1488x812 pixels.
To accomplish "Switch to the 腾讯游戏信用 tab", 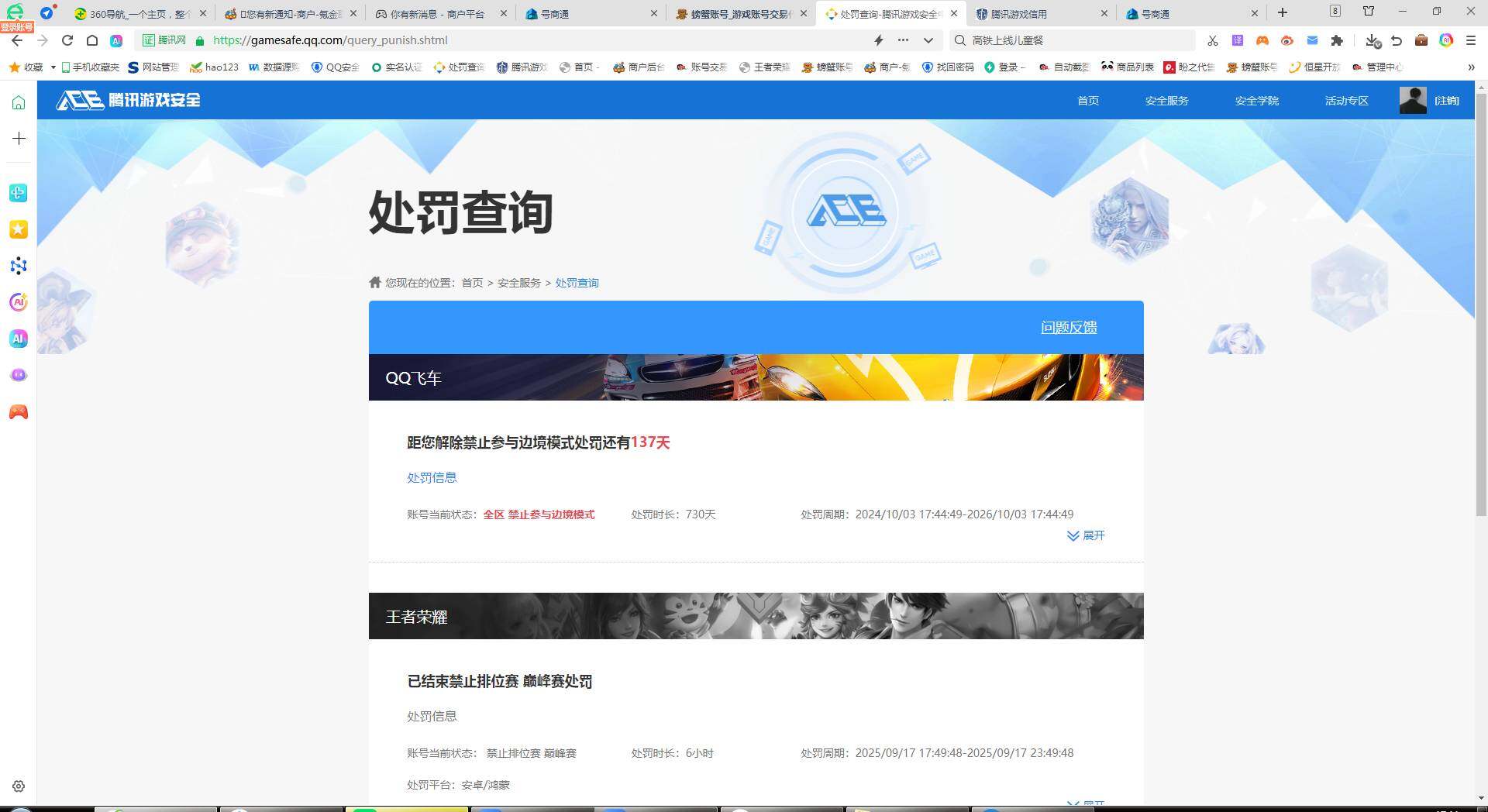I will [x=1039, y=13].
